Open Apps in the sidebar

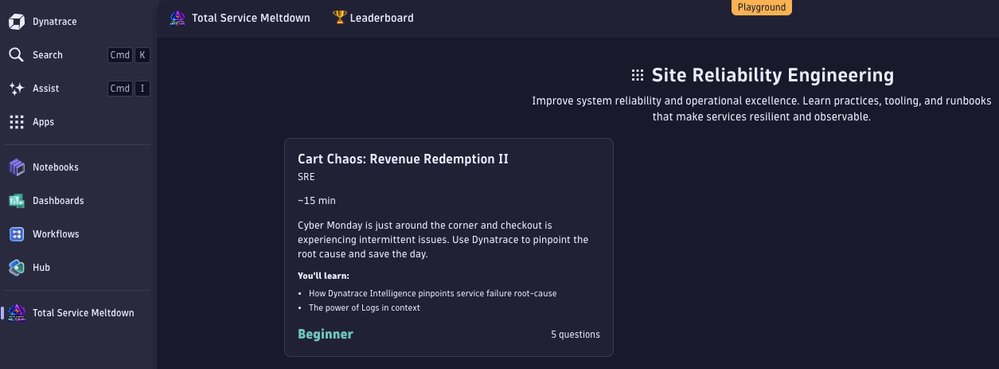(x=43, y=122)
